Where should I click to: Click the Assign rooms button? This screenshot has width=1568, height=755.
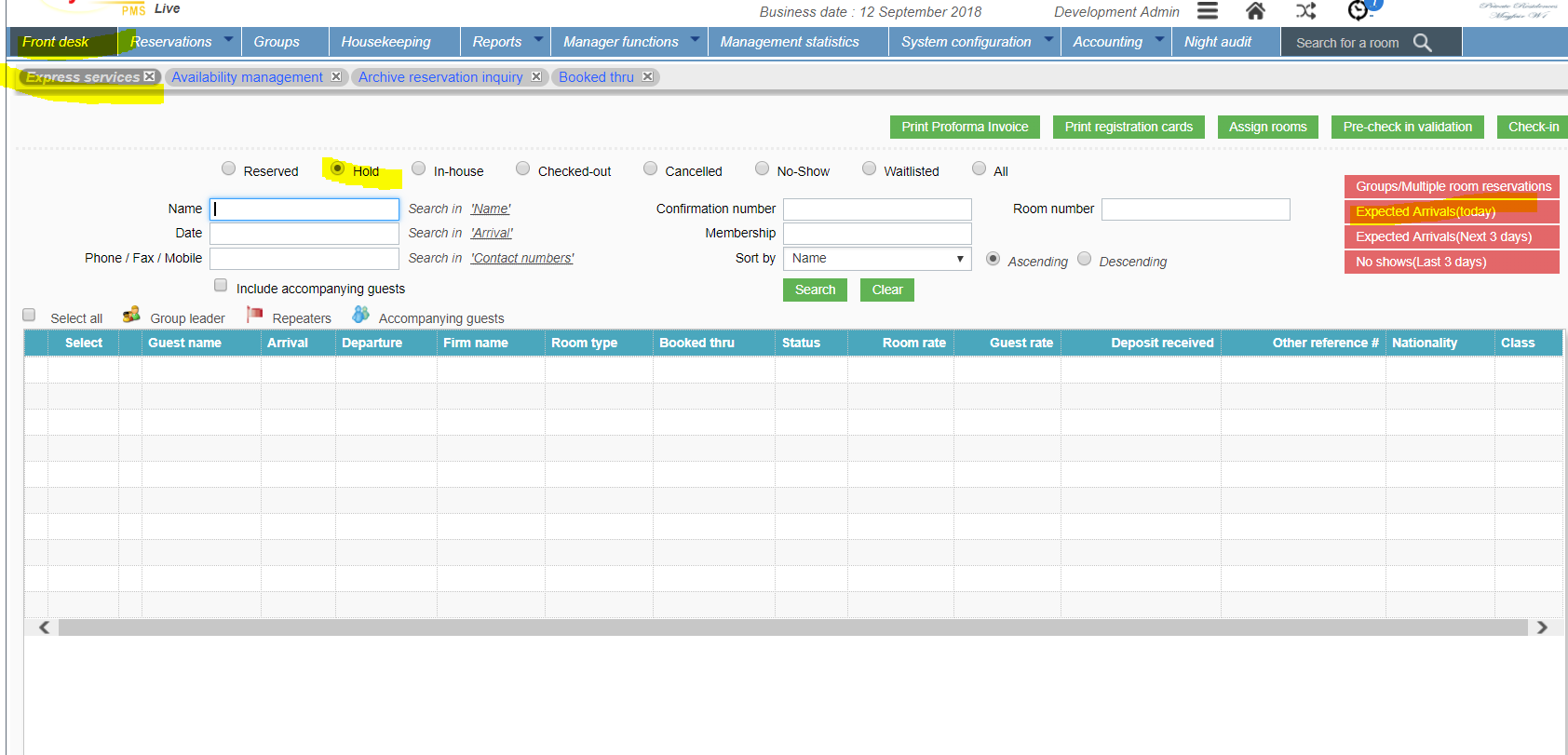(1267, 127)
